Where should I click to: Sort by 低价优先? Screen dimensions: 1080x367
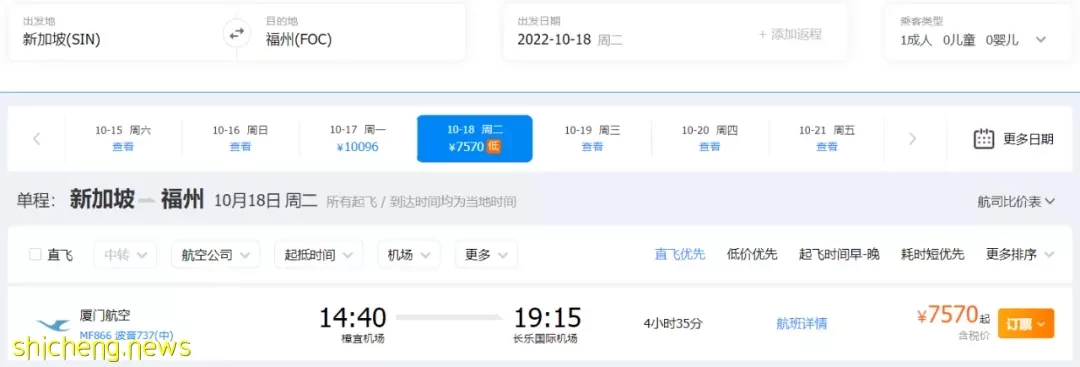pos(752,255)
